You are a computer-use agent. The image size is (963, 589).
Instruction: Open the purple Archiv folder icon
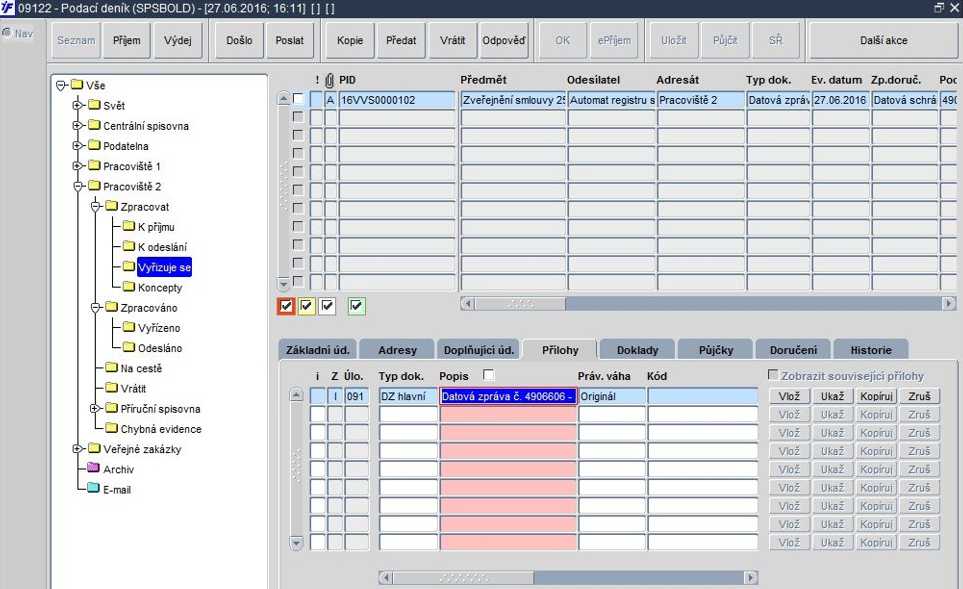pyautogui.click(x=93, y=468)
